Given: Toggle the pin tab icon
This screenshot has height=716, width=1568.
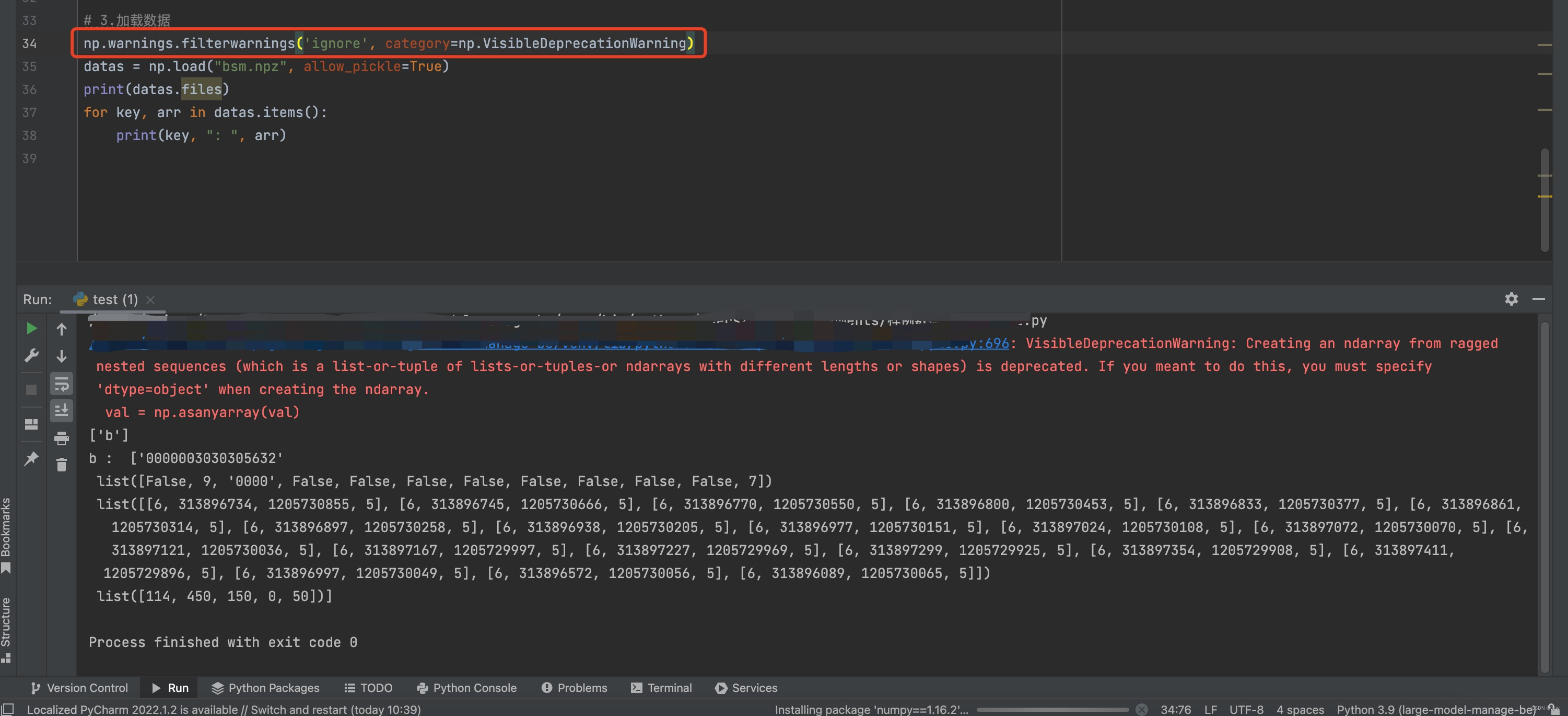Looking at the screenshot, I should [31, 458].
